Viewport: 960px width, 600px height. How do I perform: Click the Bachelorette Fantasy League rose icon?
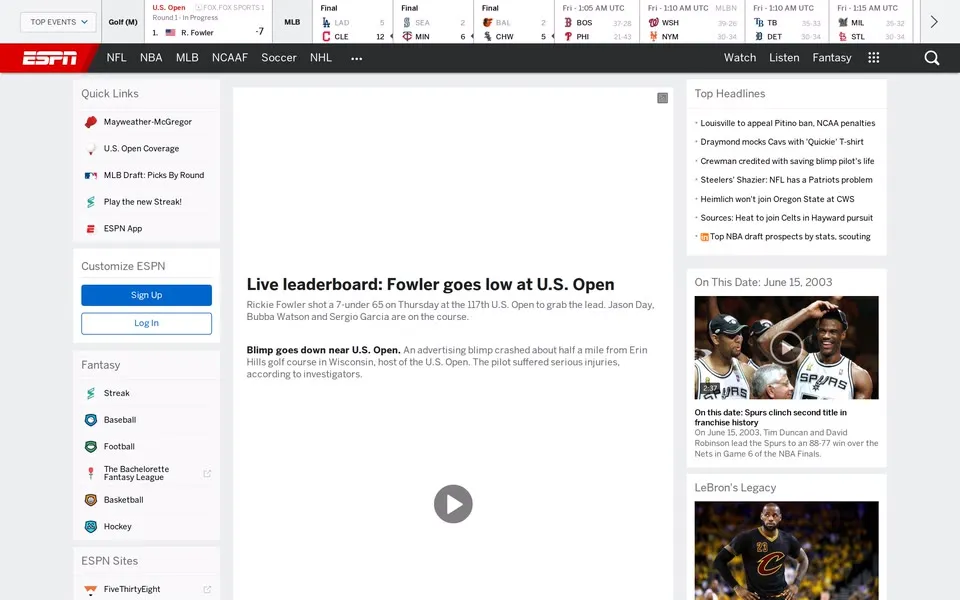coord(91,473)
